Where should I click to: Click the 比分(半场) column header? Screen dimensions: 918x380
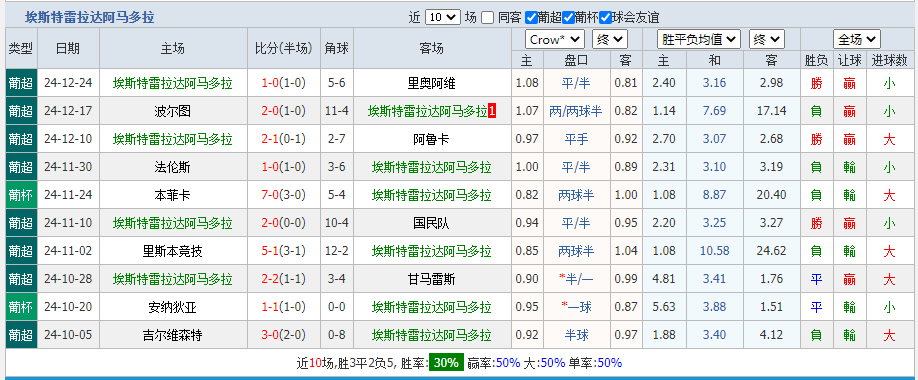point(284,48)
